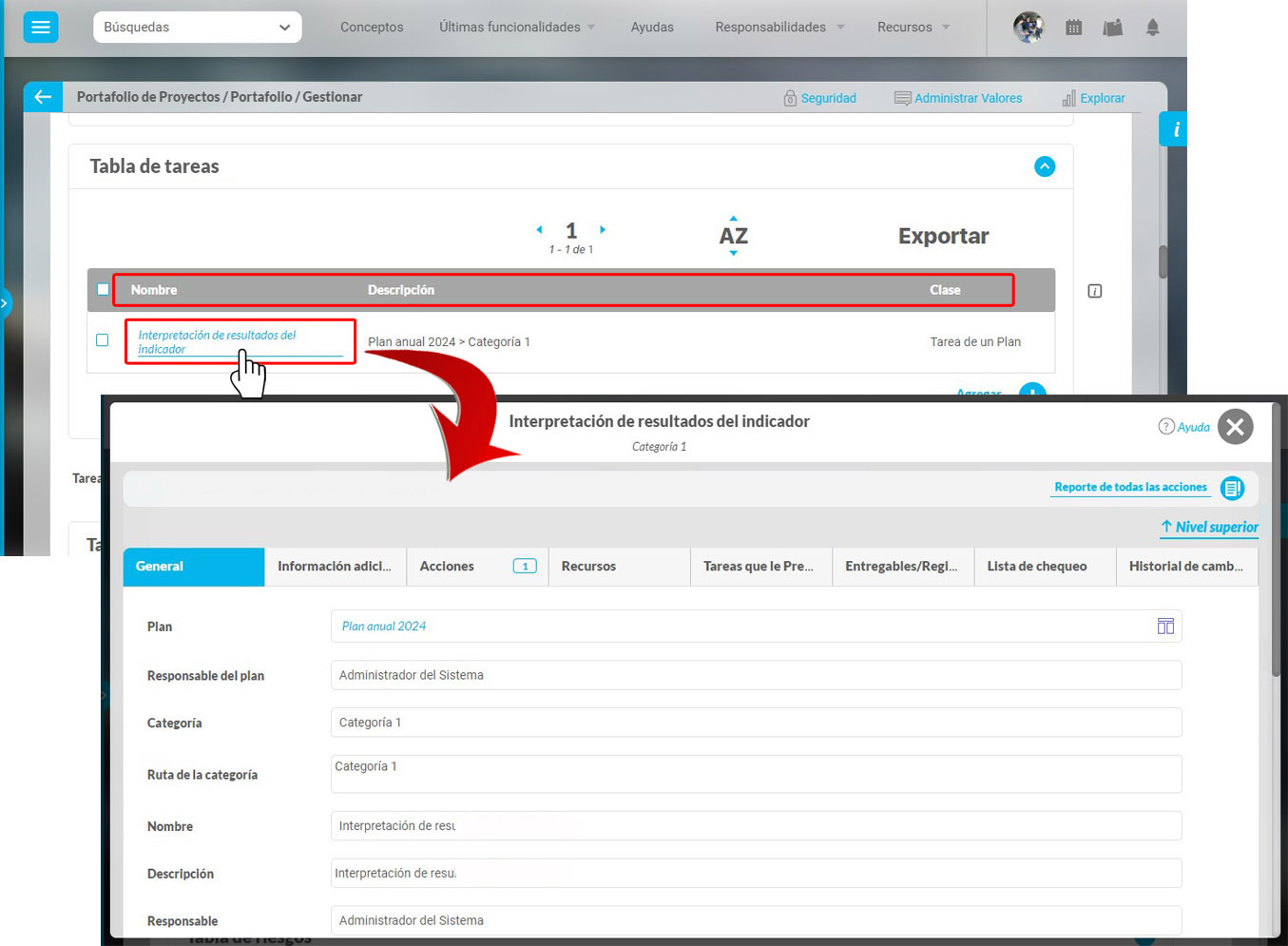
Task: Click the back arrow button
Action: pos(43,97)
